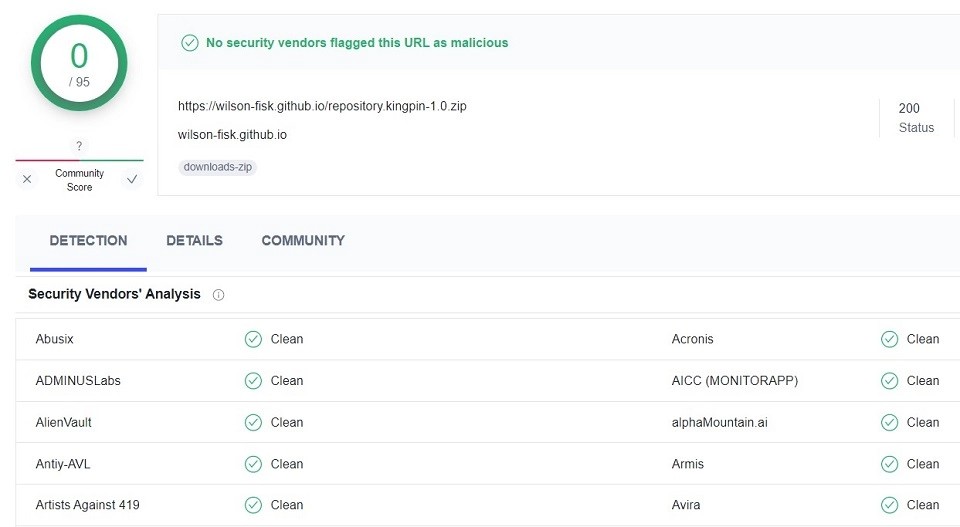
Task: Click the Clean check icon for Antiy-AVL
Action: pos(253,464)
